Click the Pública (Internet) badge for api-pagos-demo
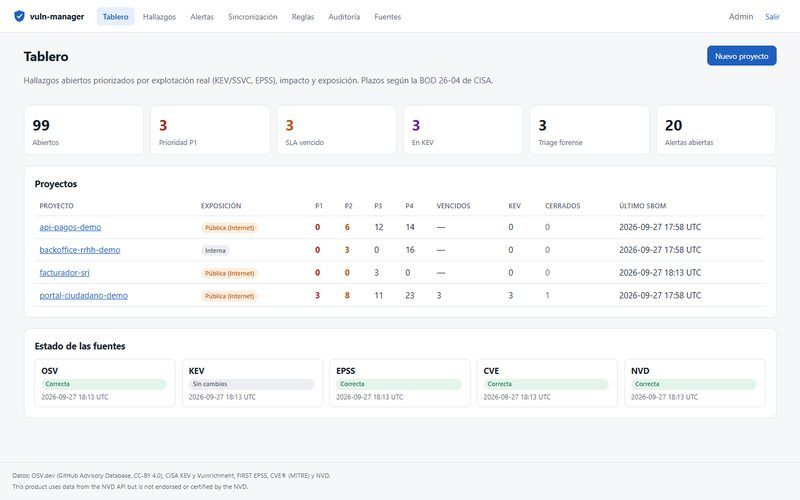This screenshot has width=800, height=500. pyautogui.click(x=230, y=228)
